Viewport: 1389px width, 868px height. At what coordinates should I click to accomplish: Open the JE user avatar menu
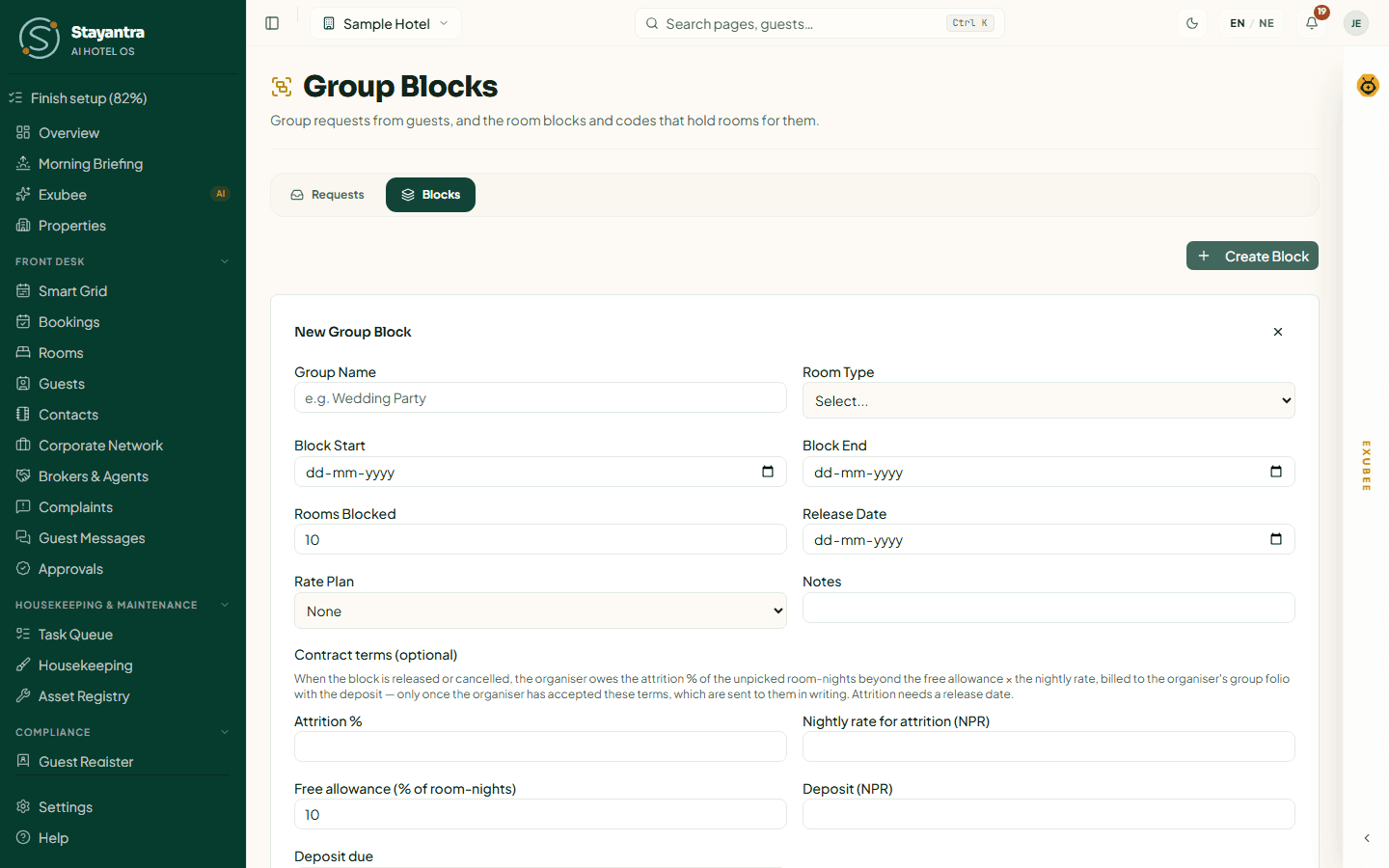1356,23
